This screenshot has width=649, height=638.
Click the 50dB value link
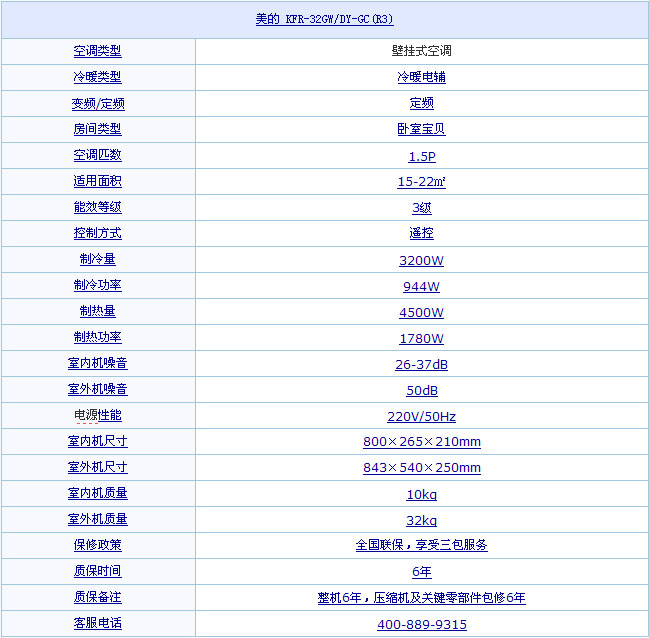click(x=422, y=390)
